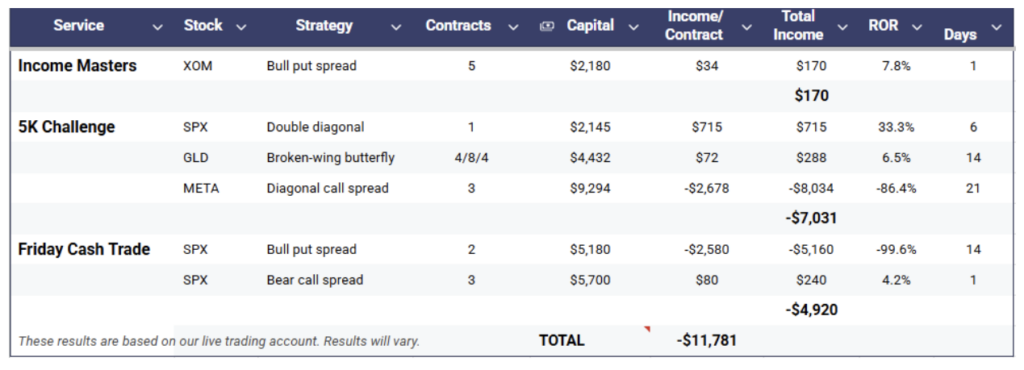
Task: Click the -99.6% ROR cell
Action: (896, 250)
